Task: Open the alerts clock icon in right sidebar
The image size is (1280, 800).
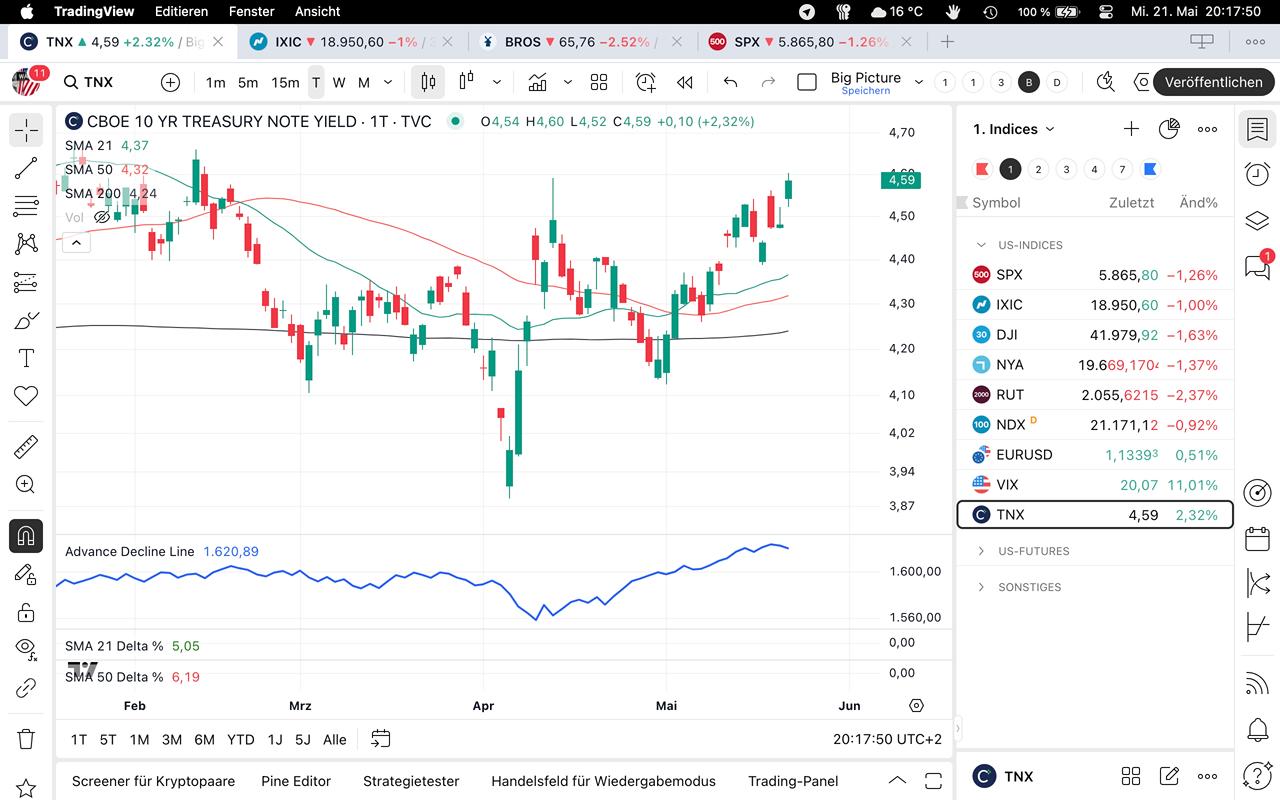Action: pos(1257,174)
